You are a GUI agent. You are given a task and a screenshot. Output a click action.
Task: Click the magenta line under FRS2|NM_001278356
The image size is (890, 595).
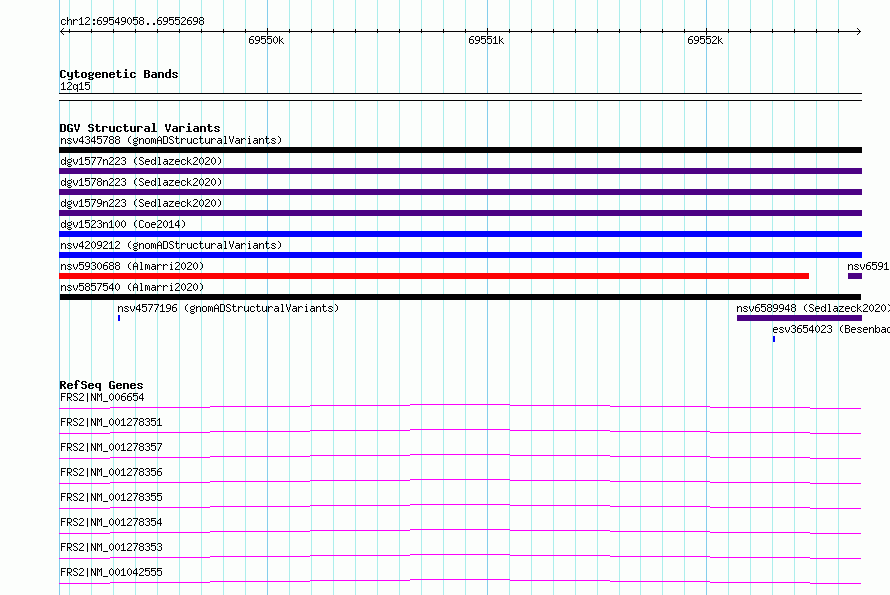click(460, 481)
